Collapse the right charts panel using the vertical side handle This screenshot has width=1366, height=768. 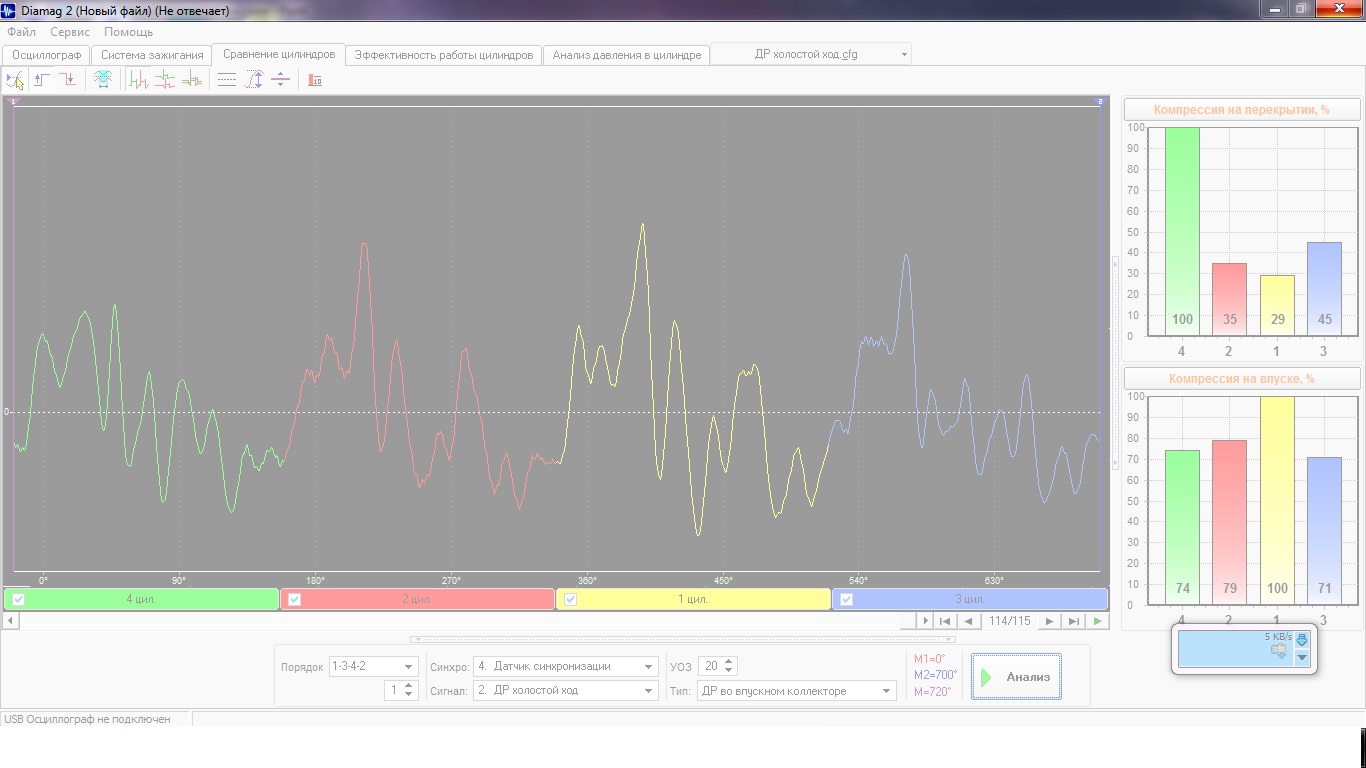point(1116,362)
